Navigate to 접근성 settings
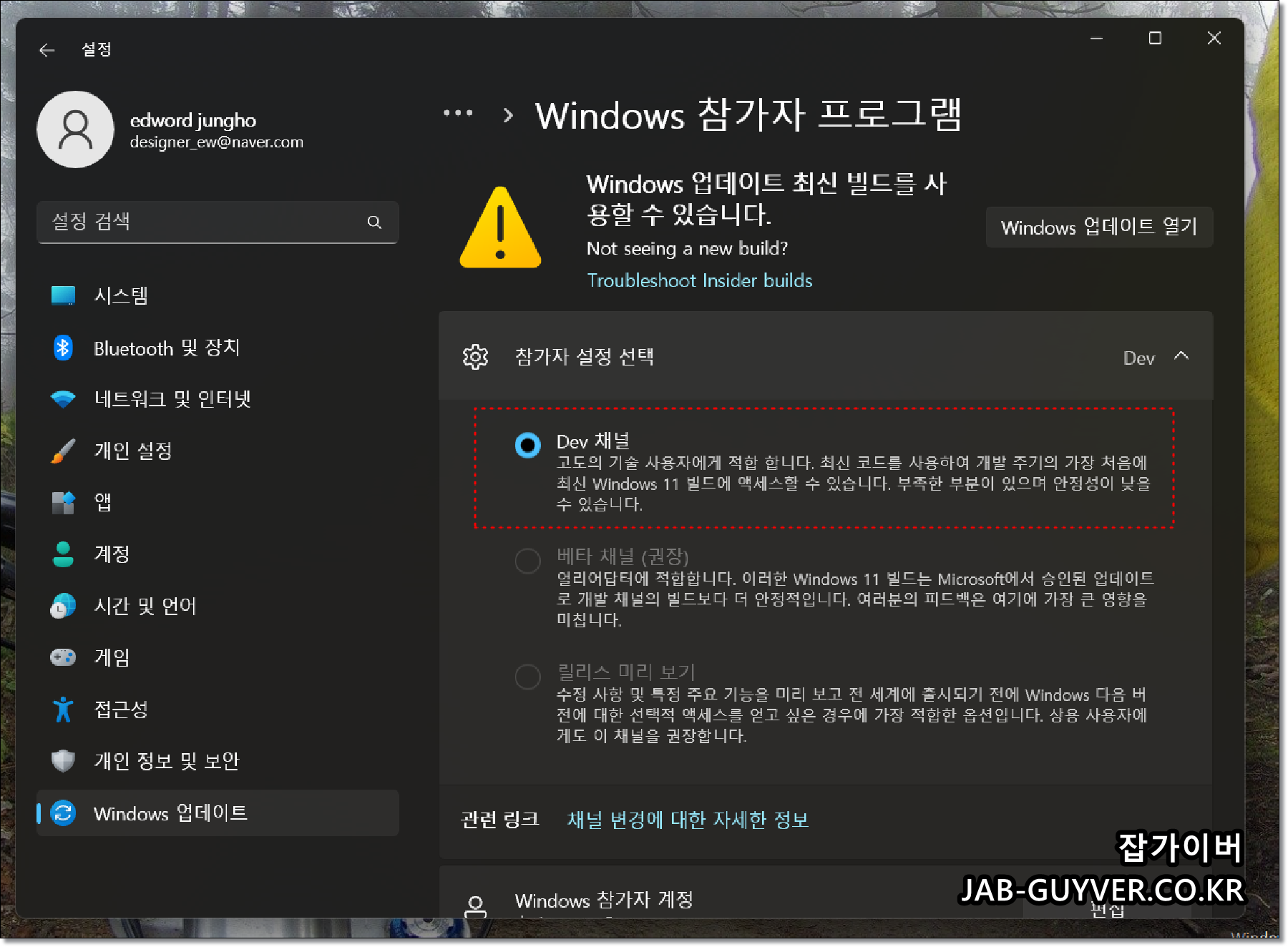Viewport: 1288px width, 947px height. 218,710
